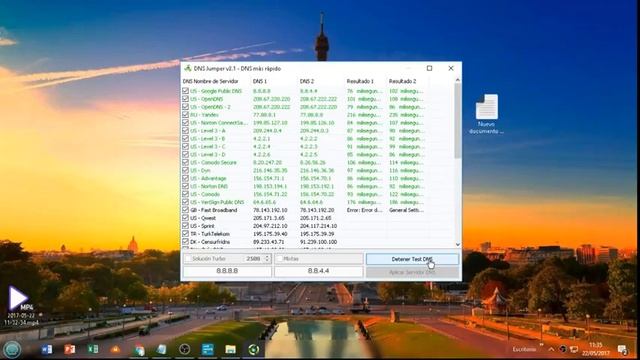The width and height of the screenshot is (640, 360).
Task: Click the Error: Error d... result cell
Action: (364, 210)
